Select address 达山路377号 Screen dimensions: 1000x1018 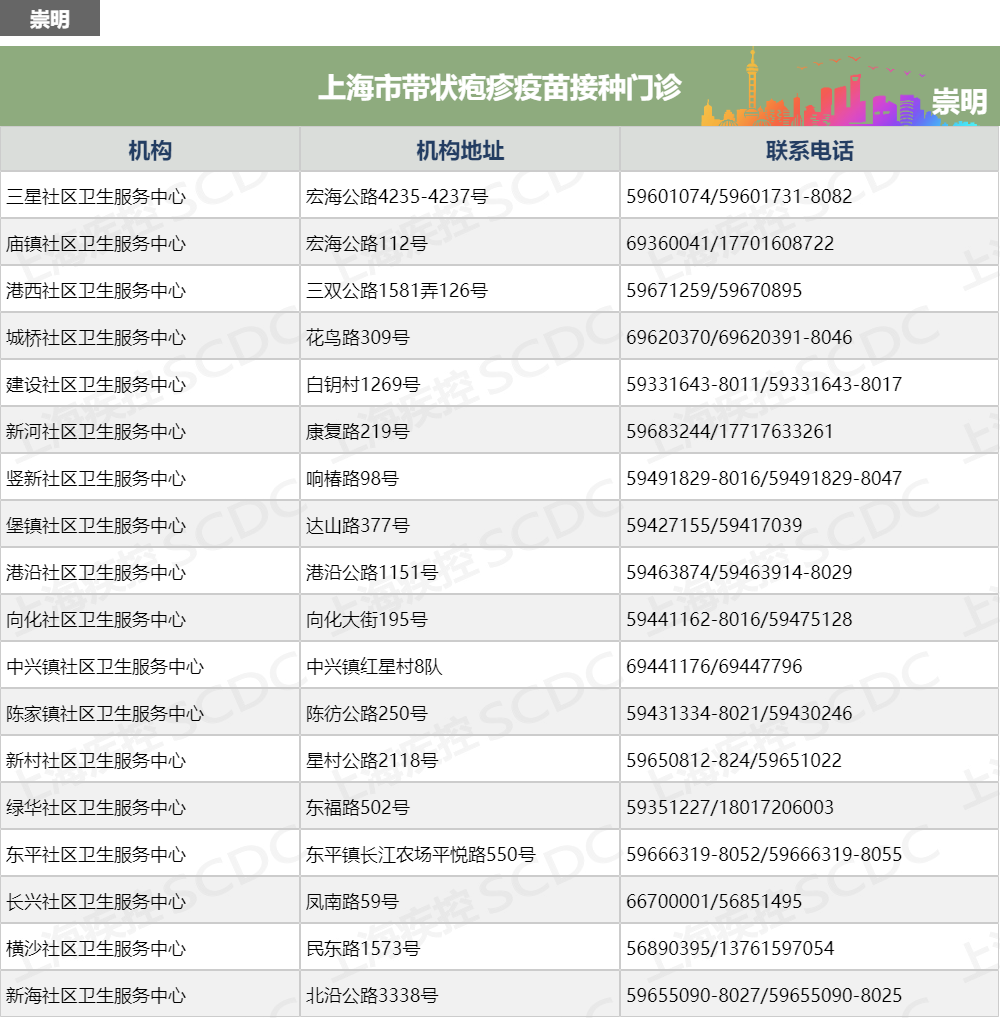point(358,525)
